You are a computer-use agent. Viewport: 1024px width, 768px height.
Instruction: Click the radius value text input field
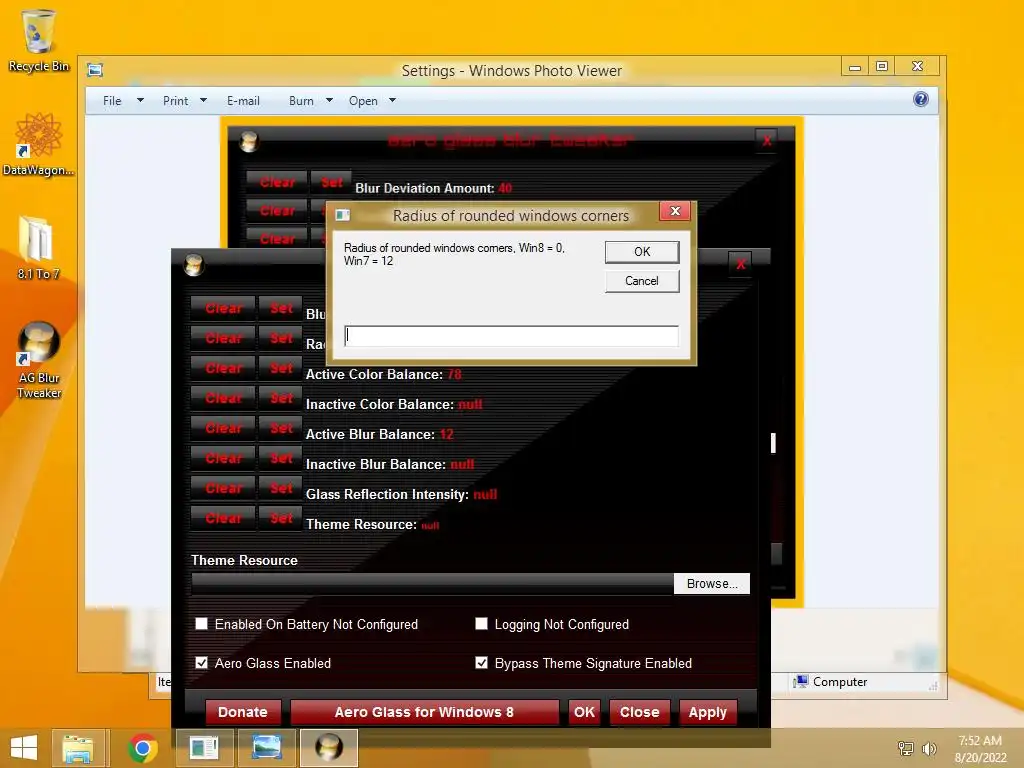point(511,336)
